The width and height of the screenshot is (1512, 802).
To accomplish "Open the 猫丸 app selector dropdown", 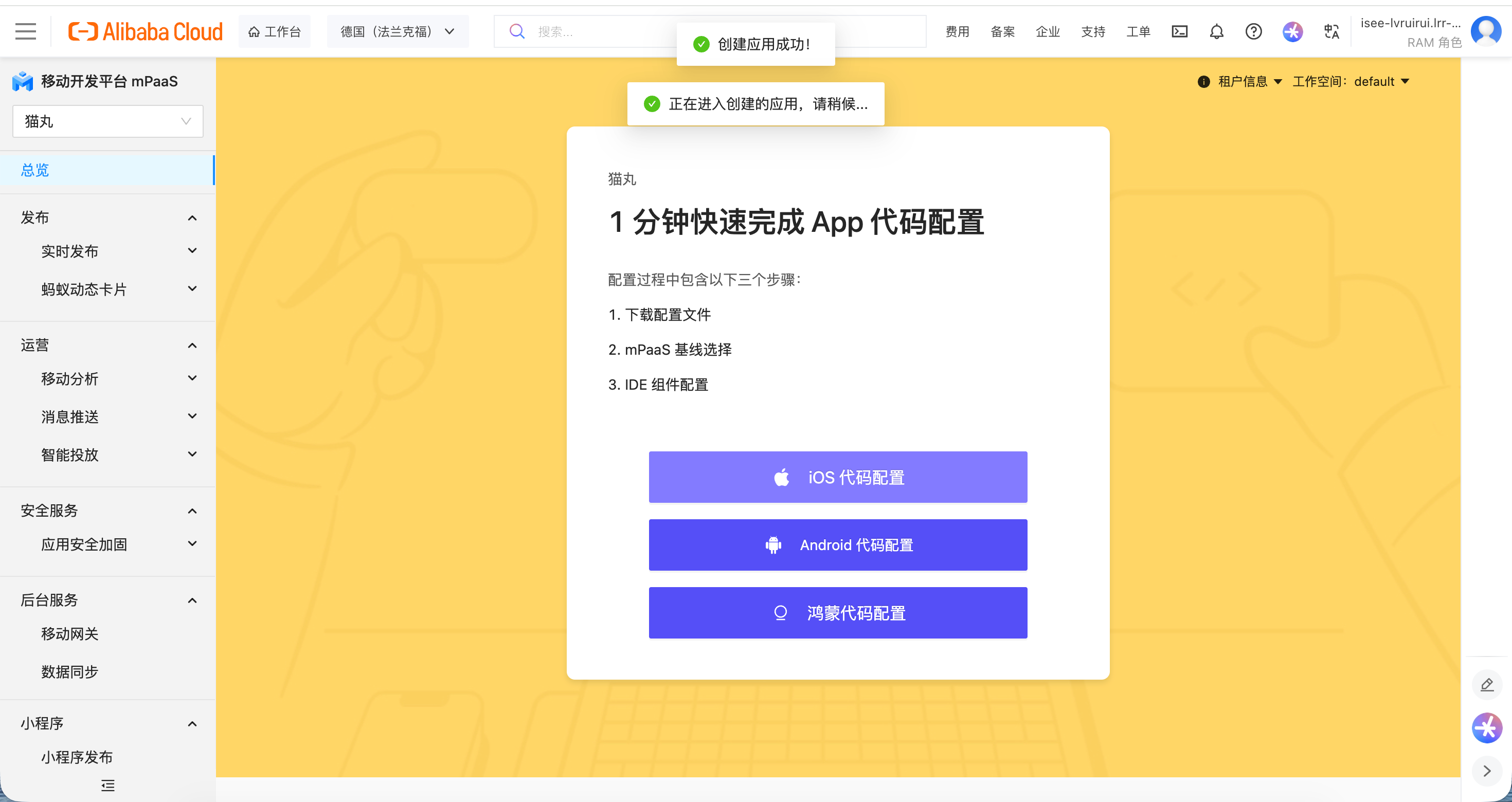I will pos(108,121).
